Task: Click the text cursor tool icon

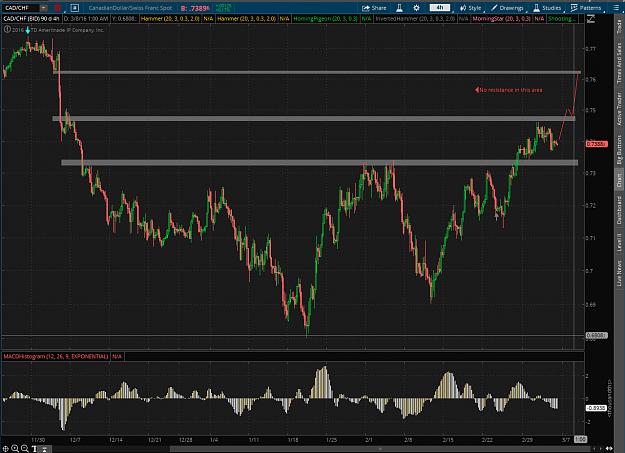Action: coord(34,449)
